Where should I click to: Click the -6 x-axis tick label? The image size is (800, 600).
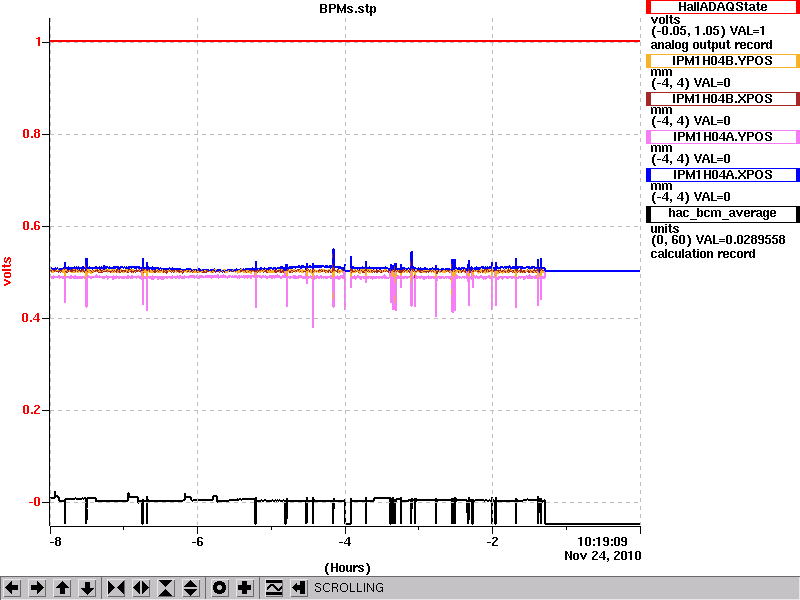197,542
